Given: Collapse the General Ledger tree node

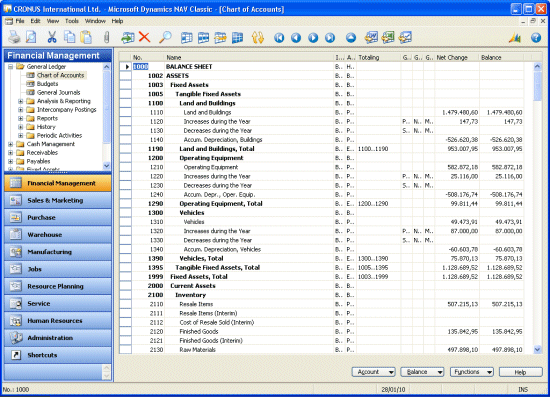Looking at the screenshot, I should (11, 66).
